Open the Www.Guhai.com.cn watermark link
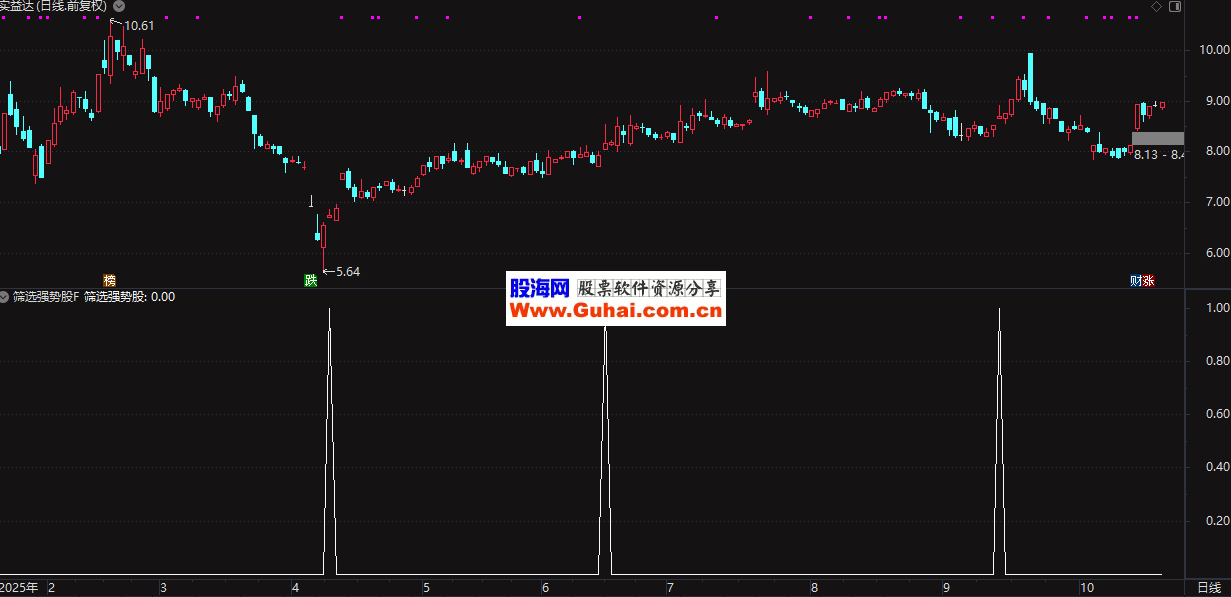1231x597 pixels. pos(615,312)
